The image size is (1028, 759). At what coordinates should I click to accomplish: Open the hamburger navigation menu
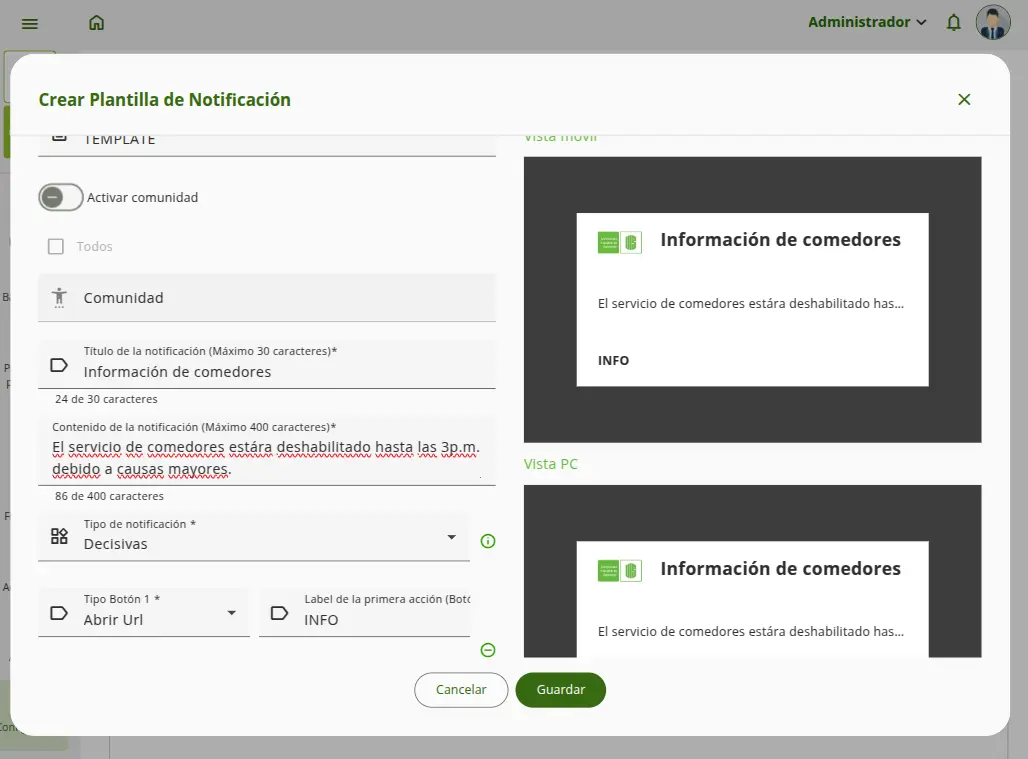[x=29, y=22]
